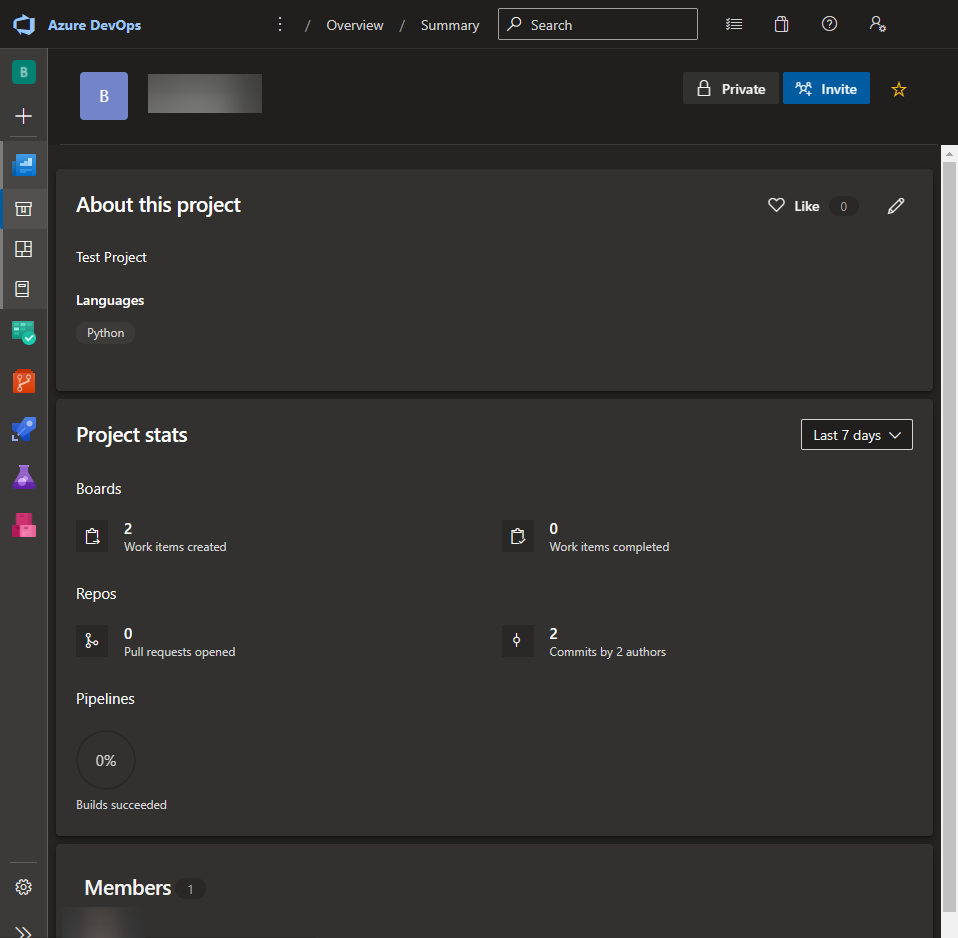Click the pull request branch icon
958x938 pixels.
(92, 641)
